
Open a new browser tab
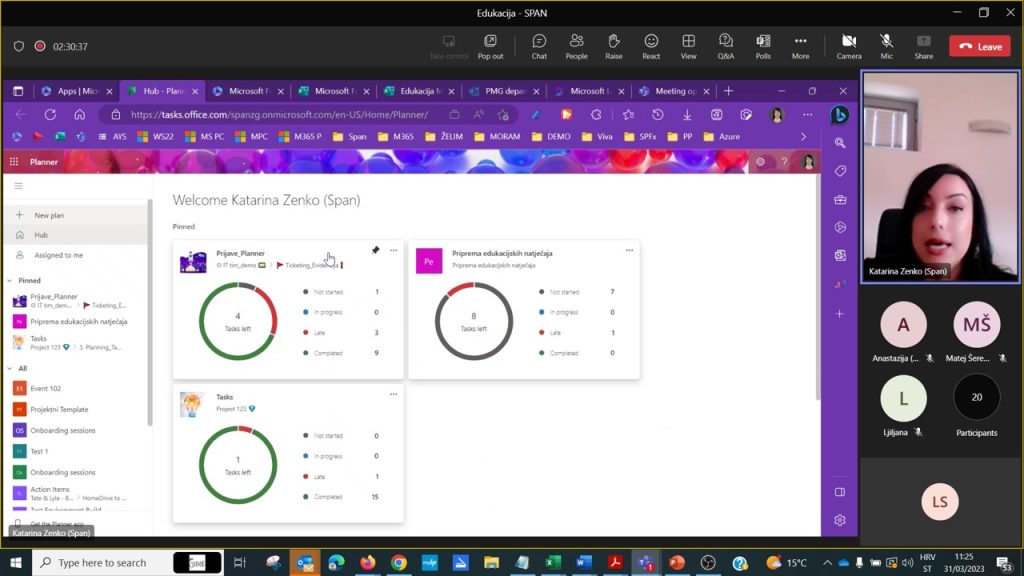(729, 91)
